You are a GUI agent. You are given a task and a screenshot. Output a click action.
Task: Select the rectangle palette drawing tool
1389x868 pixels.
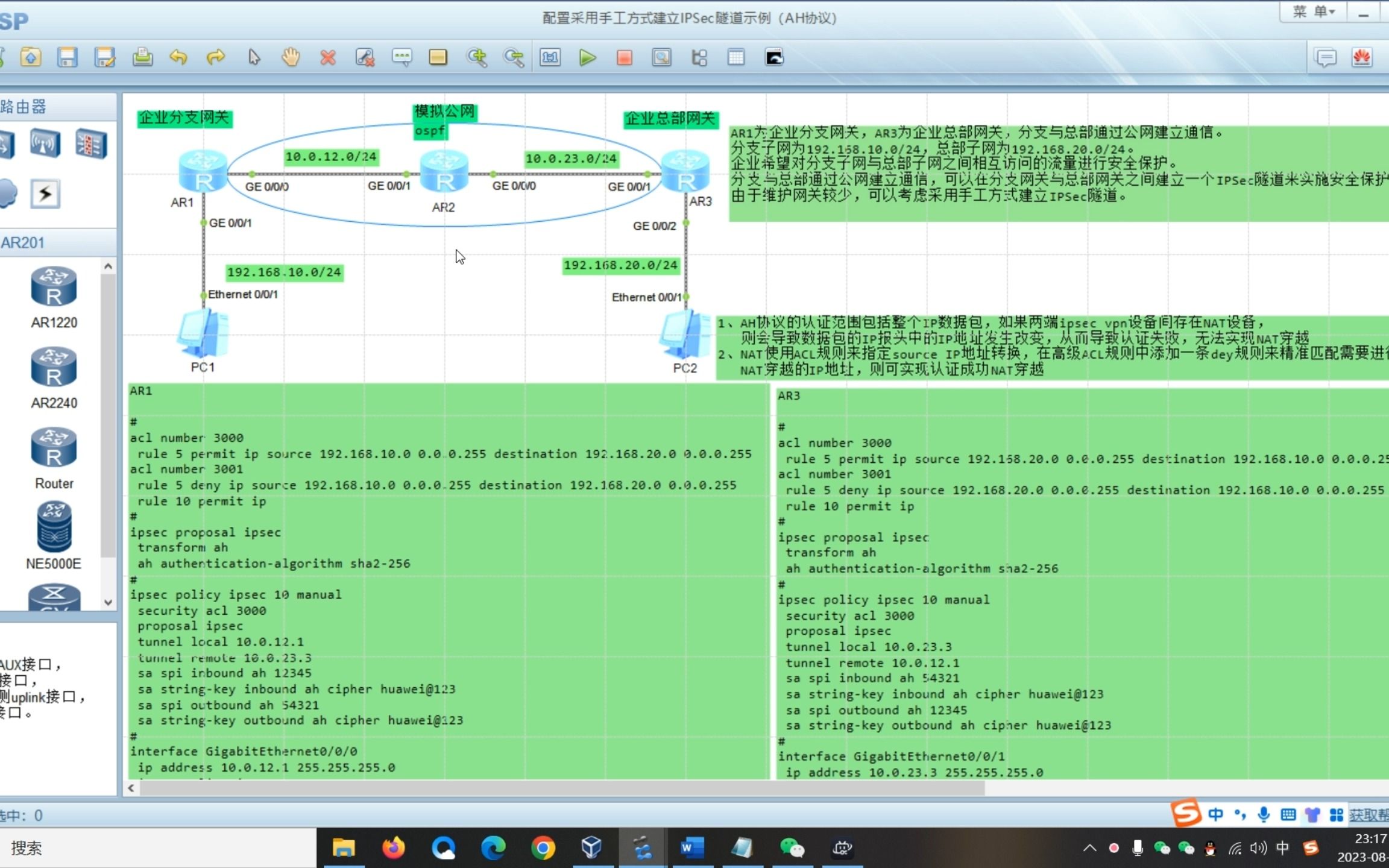click(x=438, y=58)
